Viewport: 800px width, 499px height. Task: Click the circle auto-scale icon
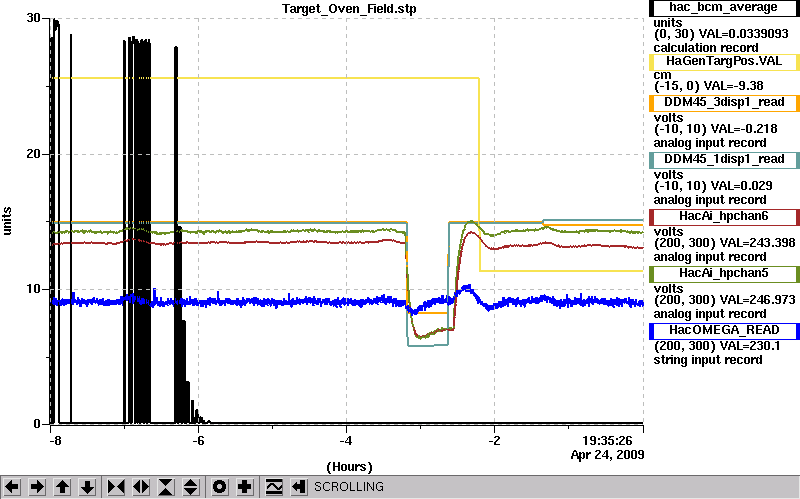point(219,487)
